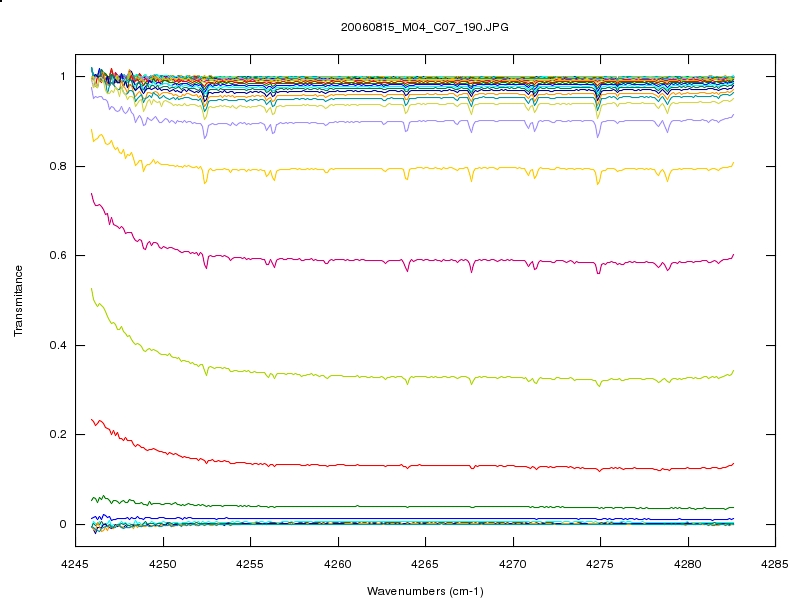Click the x-axis tick label 4245

coord(75,564)
